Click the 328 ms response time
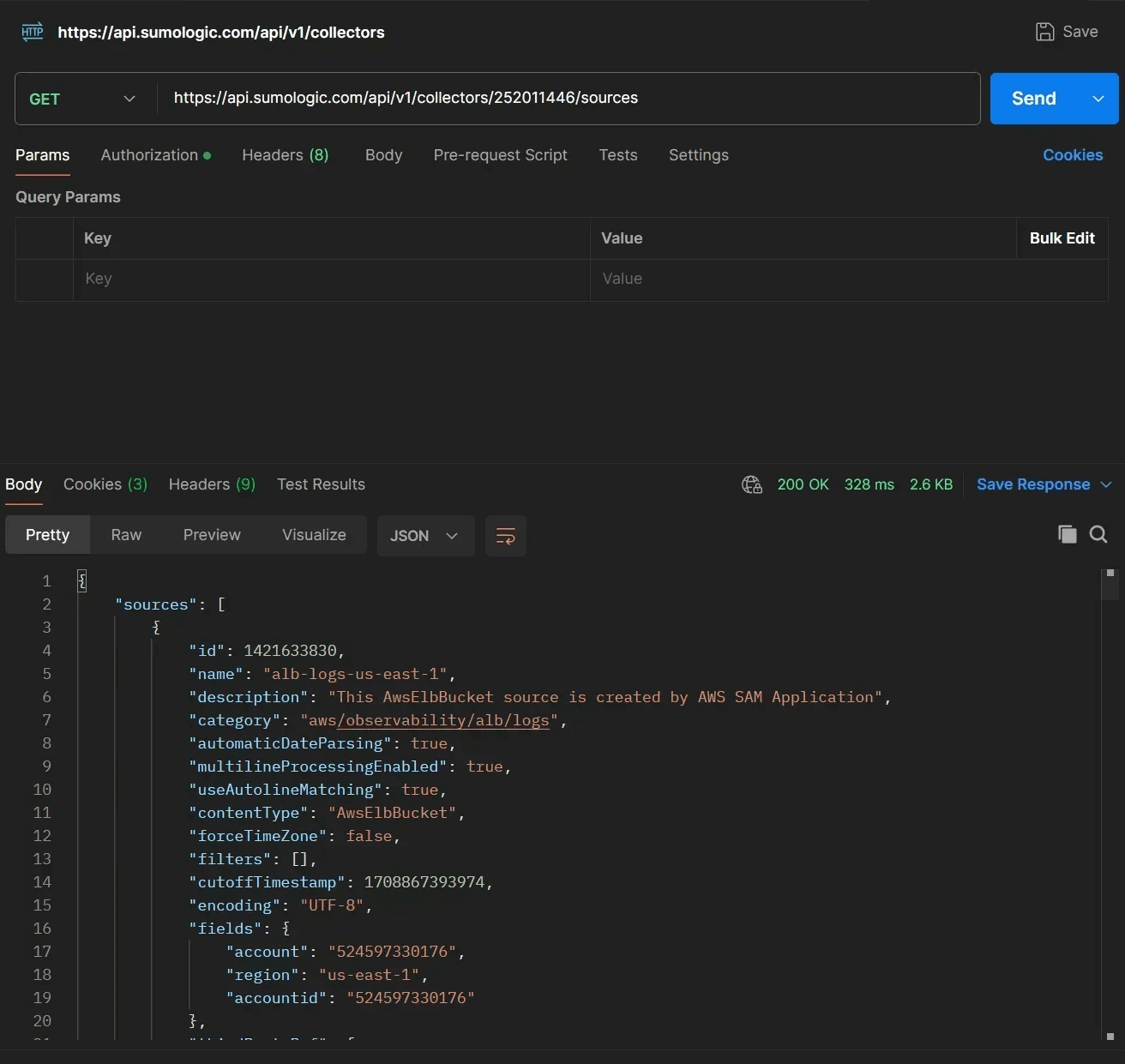Viewport: 1125px width, 1064px height. click(869, 484)
